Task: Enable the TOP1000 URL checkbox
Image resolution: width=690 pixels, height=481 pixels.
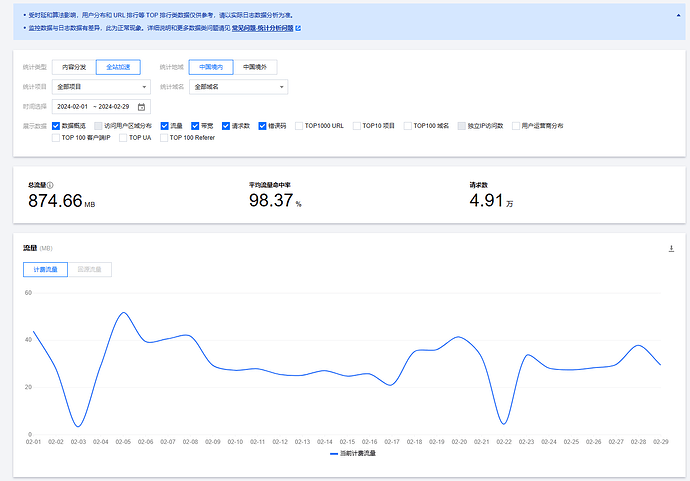Action: (x=299, y=126)
